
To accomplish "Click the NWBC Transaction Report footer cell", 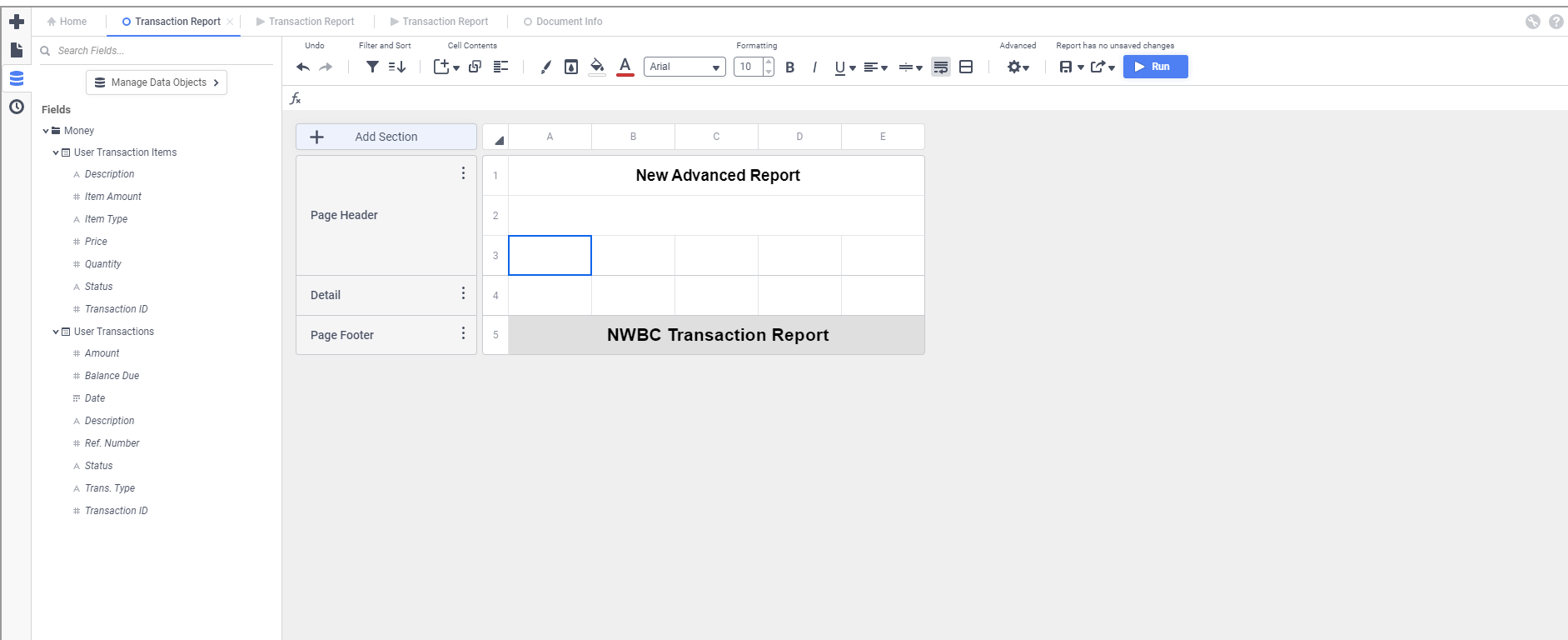I will (717, 335).
